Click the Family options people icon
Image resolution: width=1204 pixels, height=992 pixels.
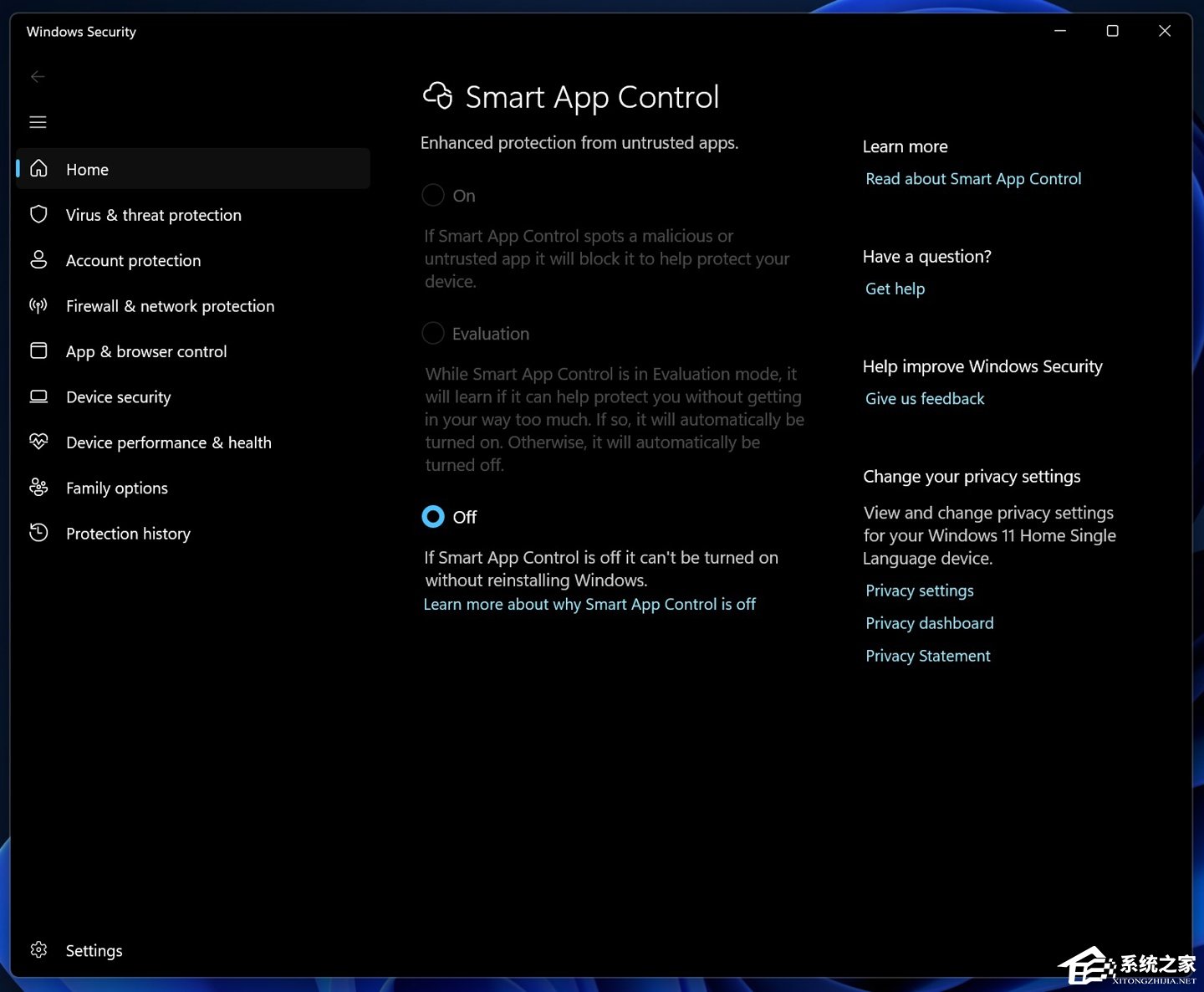tap(38, 487)
